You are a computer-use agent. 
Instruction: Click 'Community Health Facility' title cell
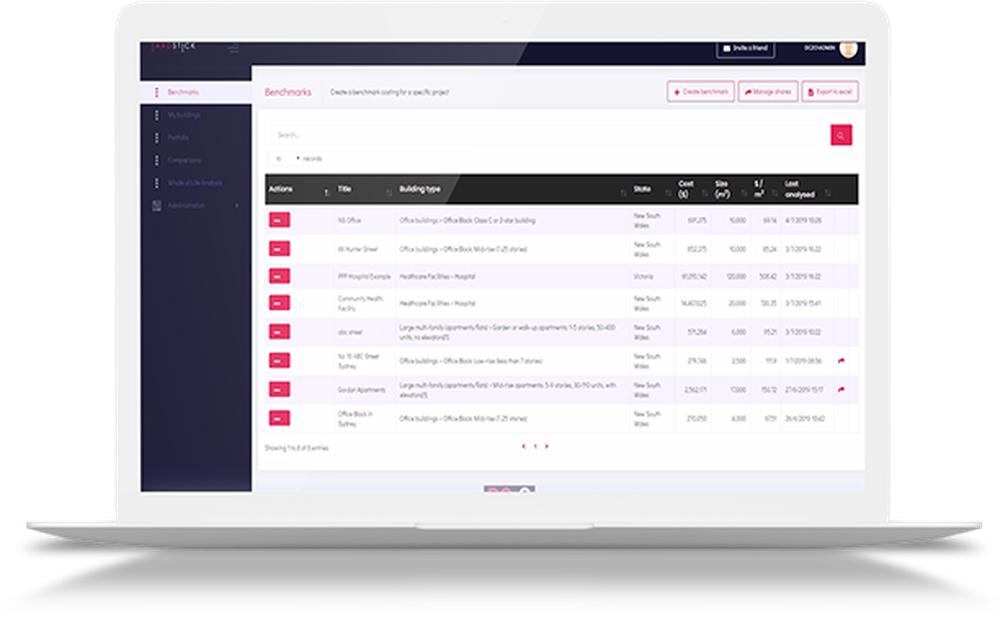point(360,304)
